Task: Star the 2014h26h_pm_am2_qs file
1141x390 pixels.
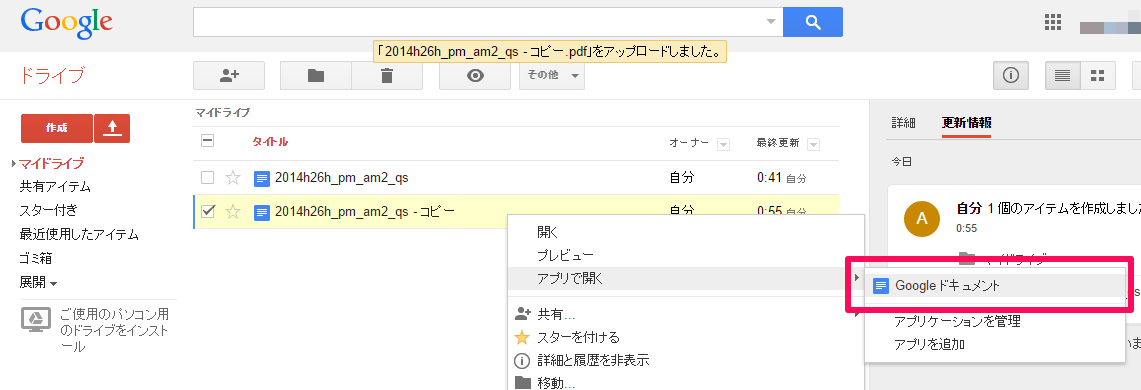Action: pos(233,178)
